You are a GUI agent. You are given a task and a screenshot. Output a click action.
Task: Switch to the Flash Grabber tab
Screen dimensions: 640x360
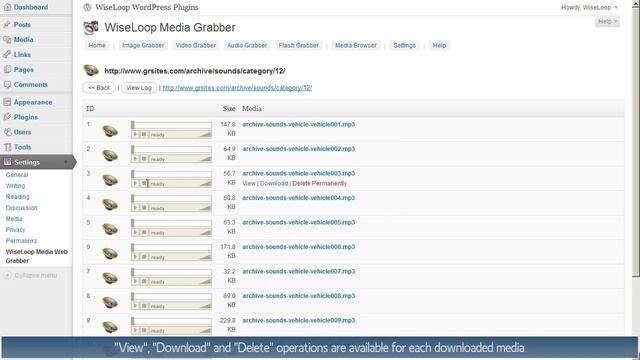pos(298,45)
